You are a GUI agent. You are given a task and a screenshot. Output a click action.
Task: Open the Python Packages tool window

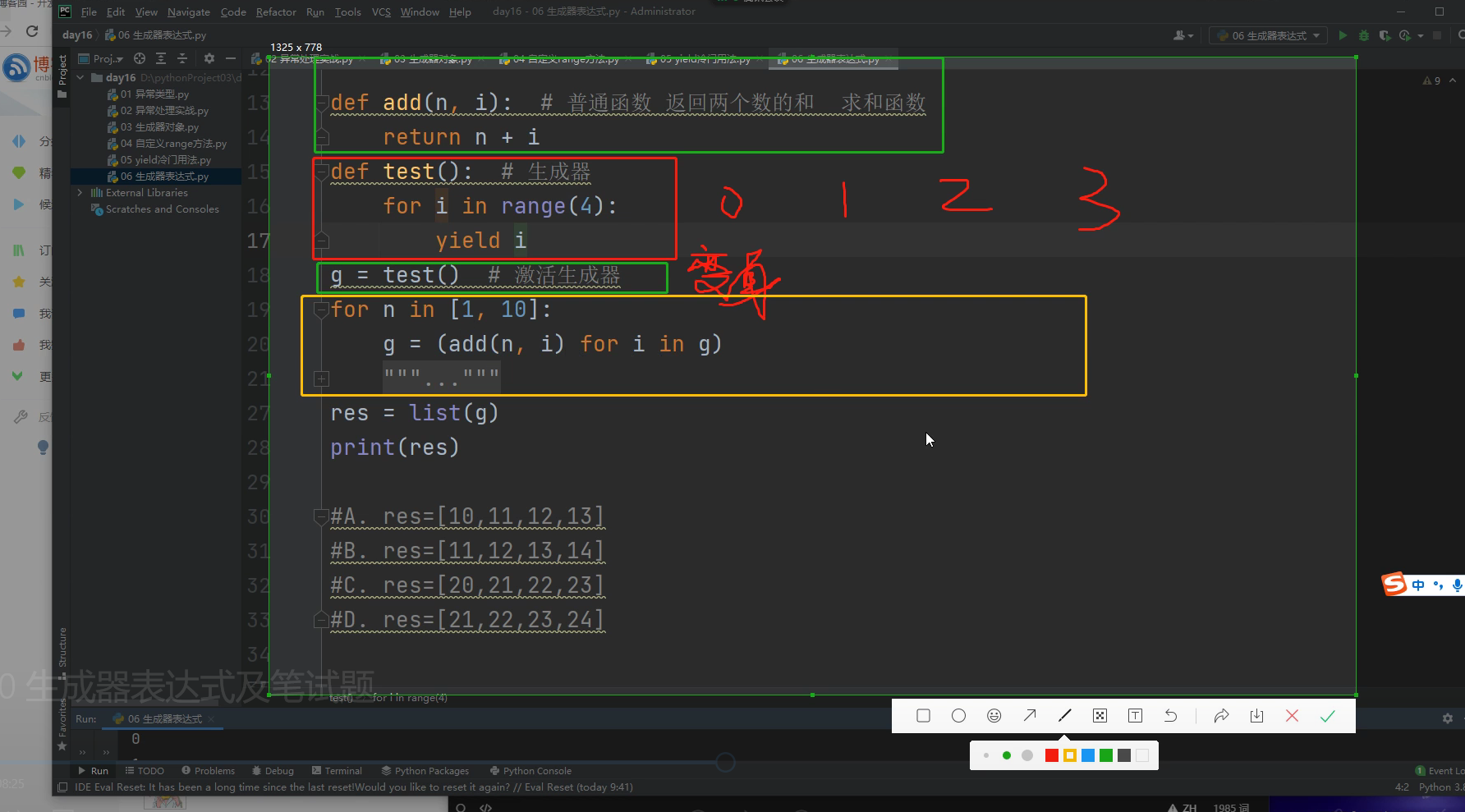click(425, 771)
